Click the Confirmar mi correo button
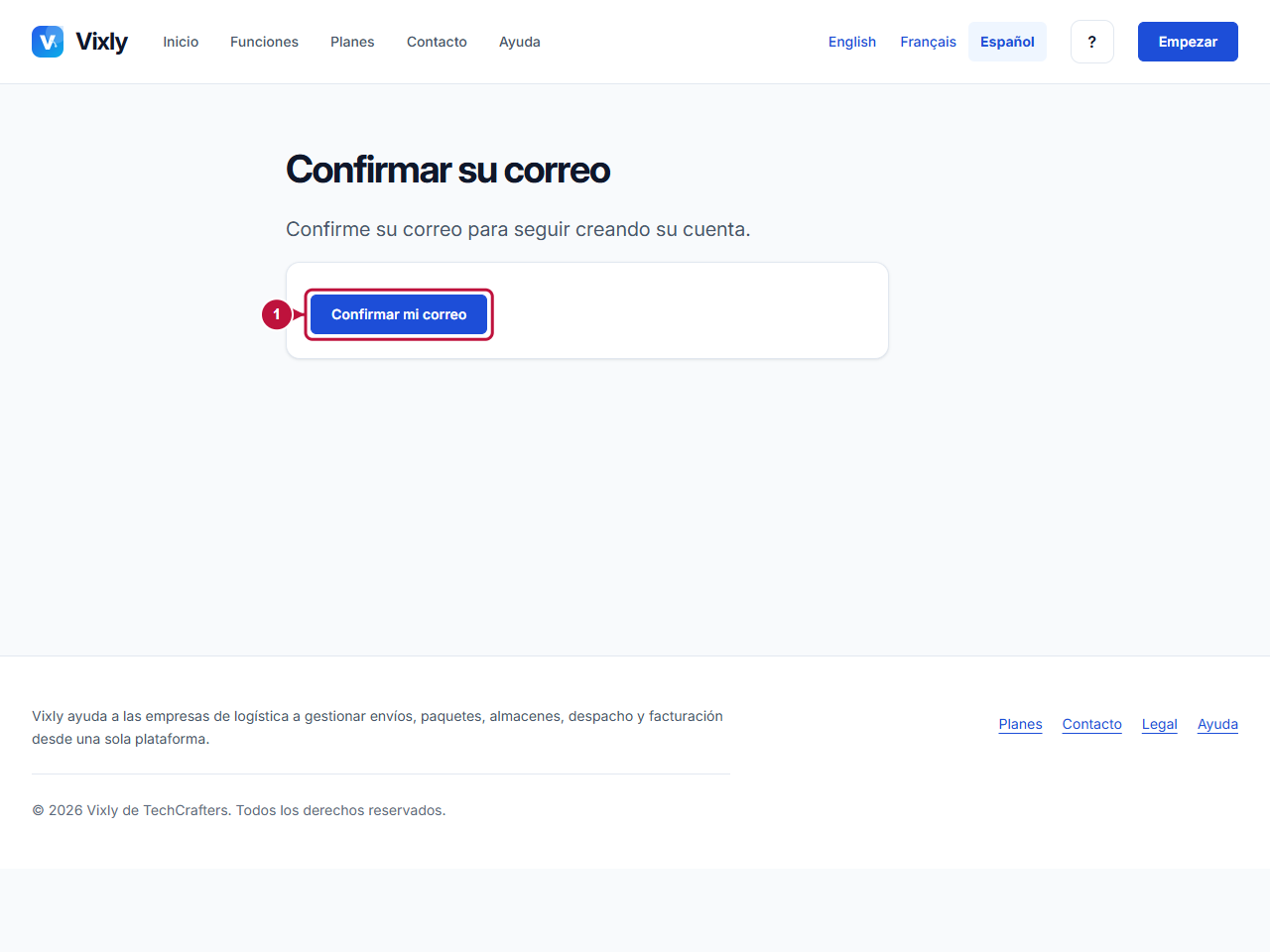This screenshot has height=952, width=1270. 399,314
